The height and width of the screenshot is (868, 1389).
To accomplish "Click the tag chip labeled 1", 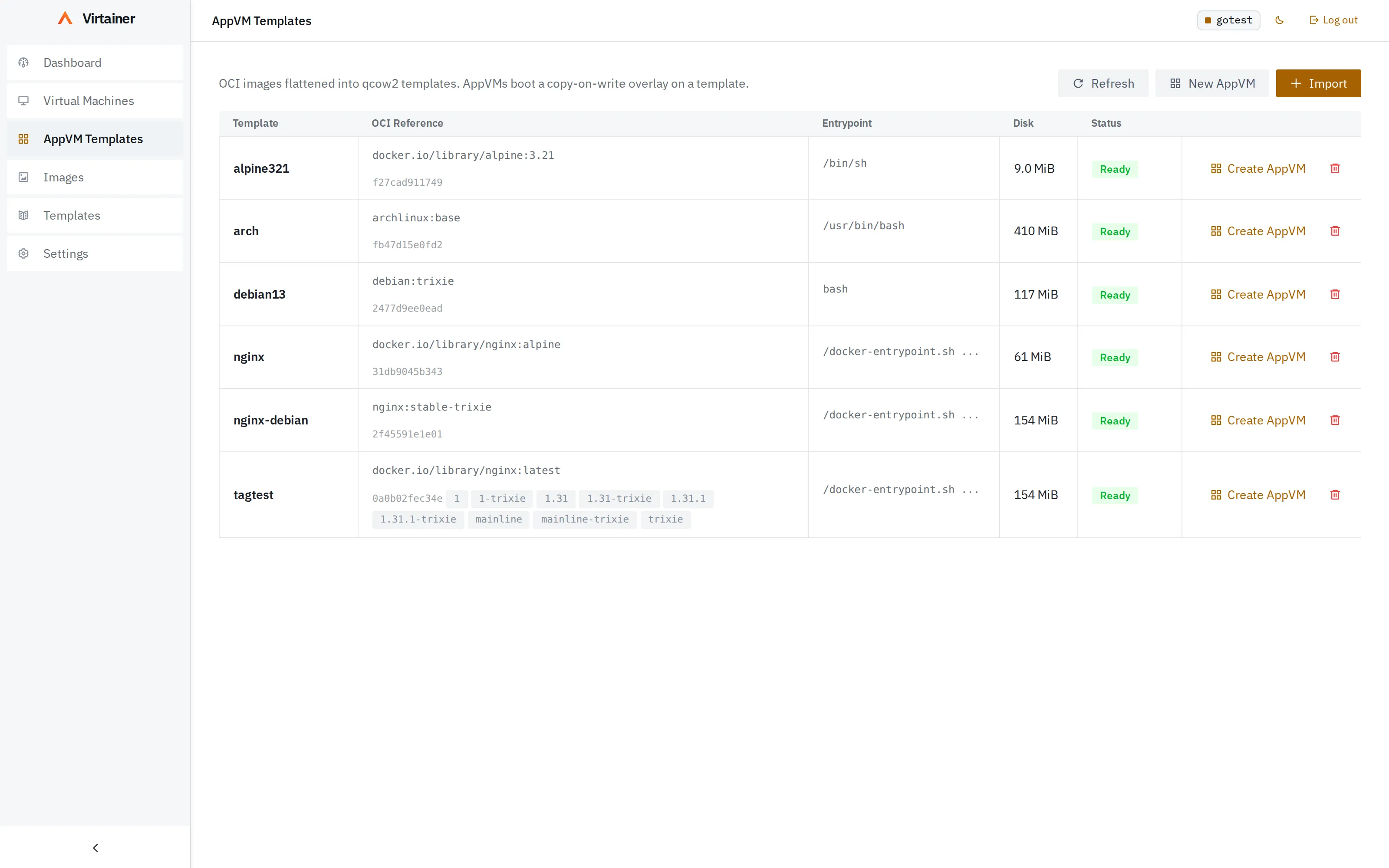I will point(457,498).
